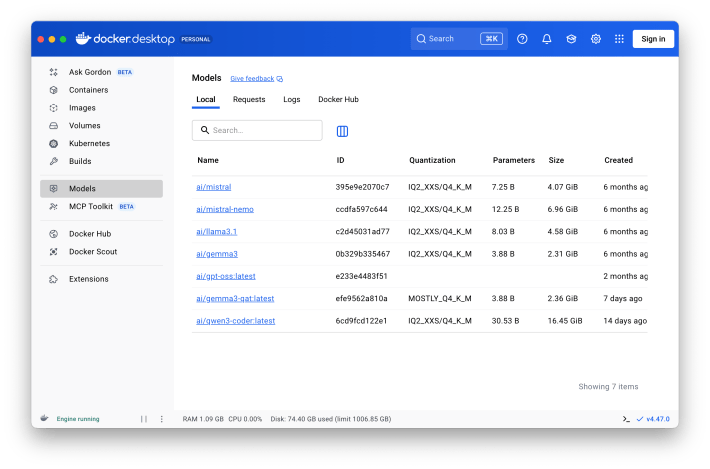Click the Give feedback link
This screenshot has height=469, width=710.
coord(252,79)
